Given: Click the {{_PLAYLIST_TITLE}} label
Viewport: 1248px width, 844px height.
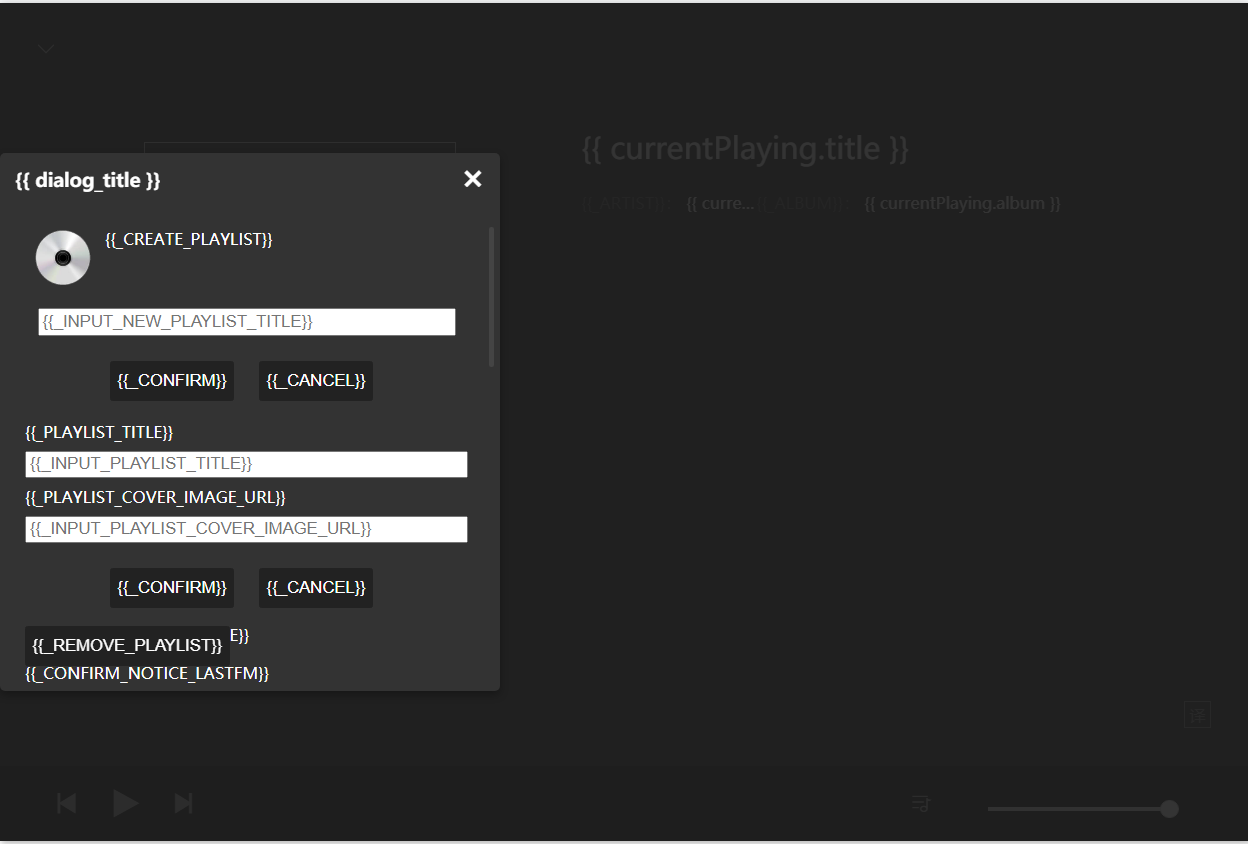Looking at the screenshot, I should click(x=99, y=433).
